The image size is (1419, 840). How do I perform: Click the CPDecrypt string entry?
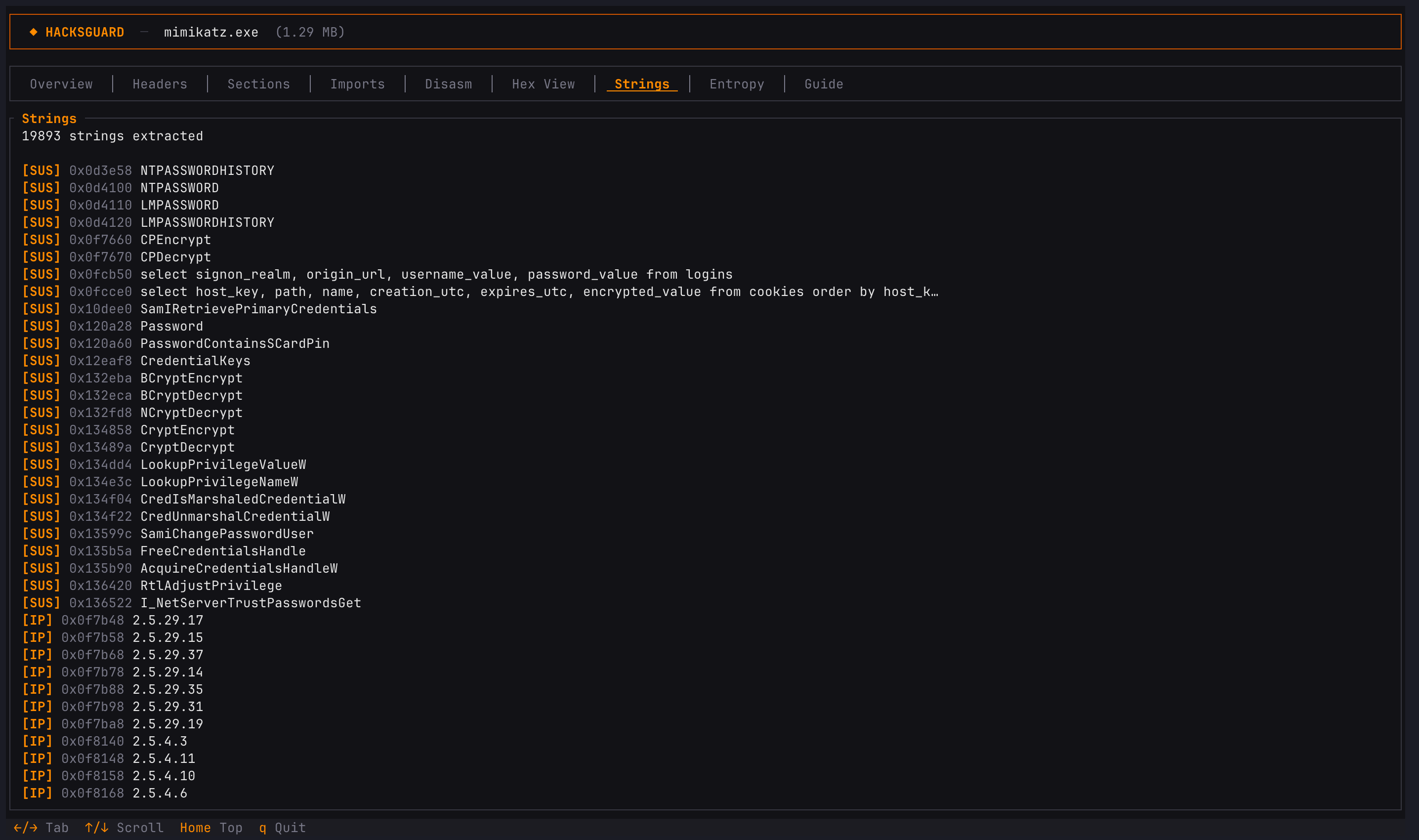[117, 257]
